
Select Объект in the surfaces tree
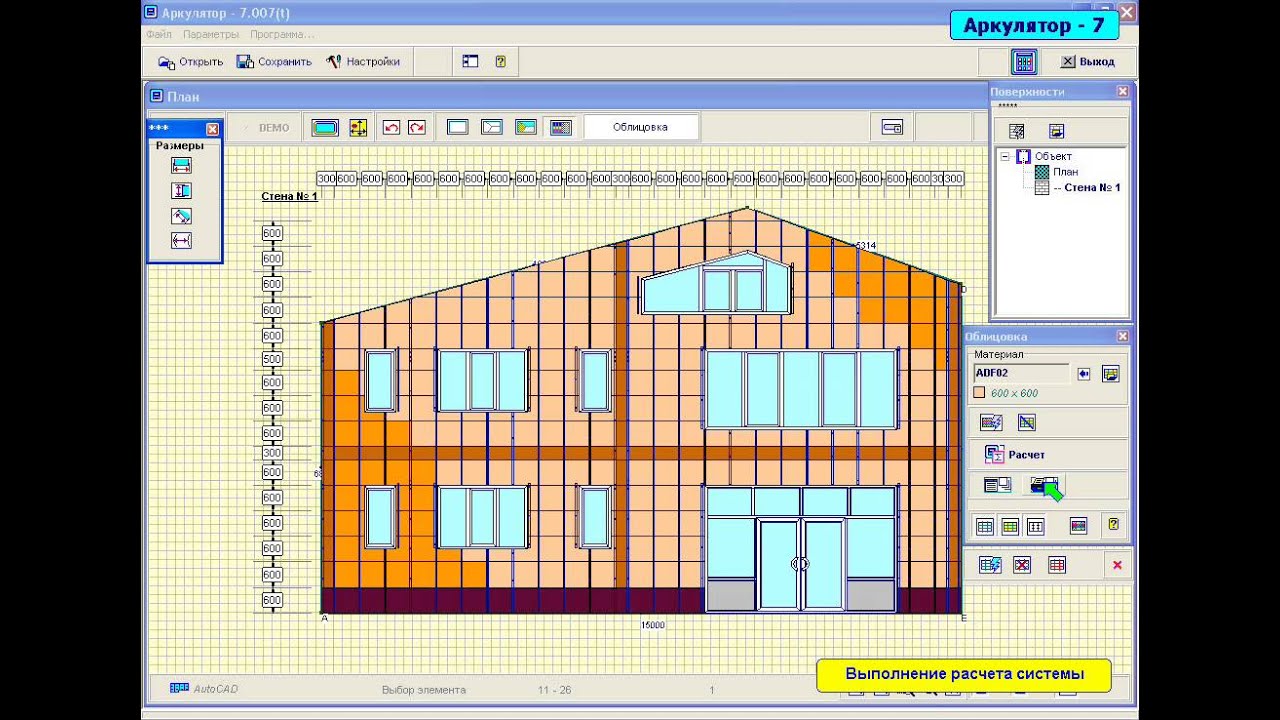coord(1053,156)
